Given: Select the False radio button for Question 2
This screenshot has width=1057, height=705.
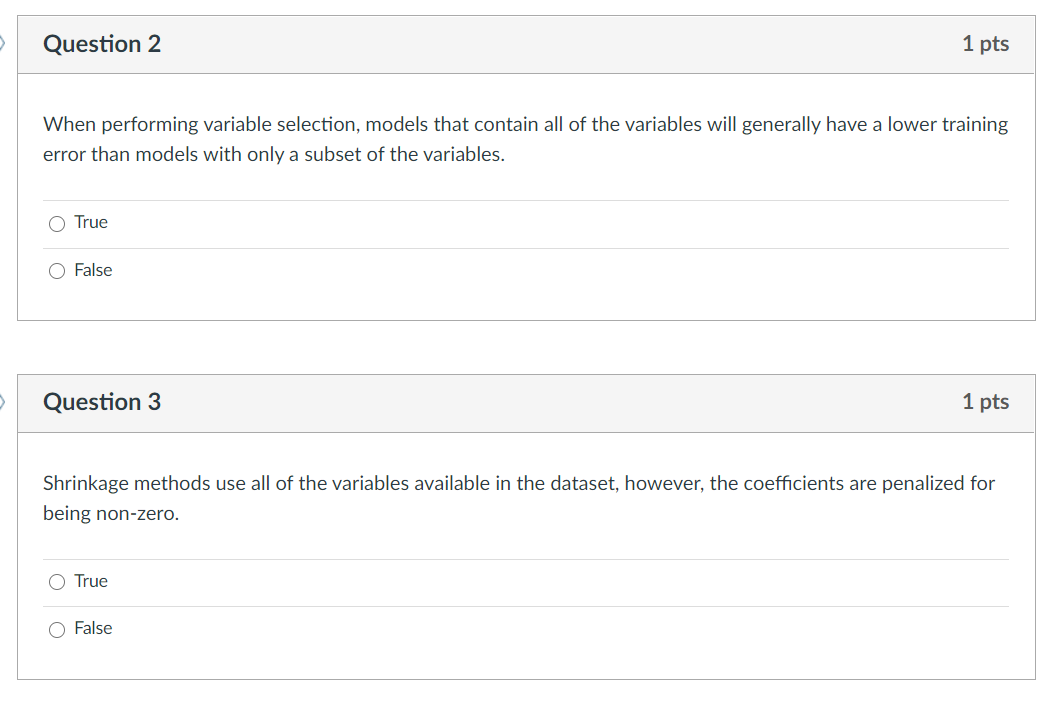Looking at the screenshot, I should [57, 270].
